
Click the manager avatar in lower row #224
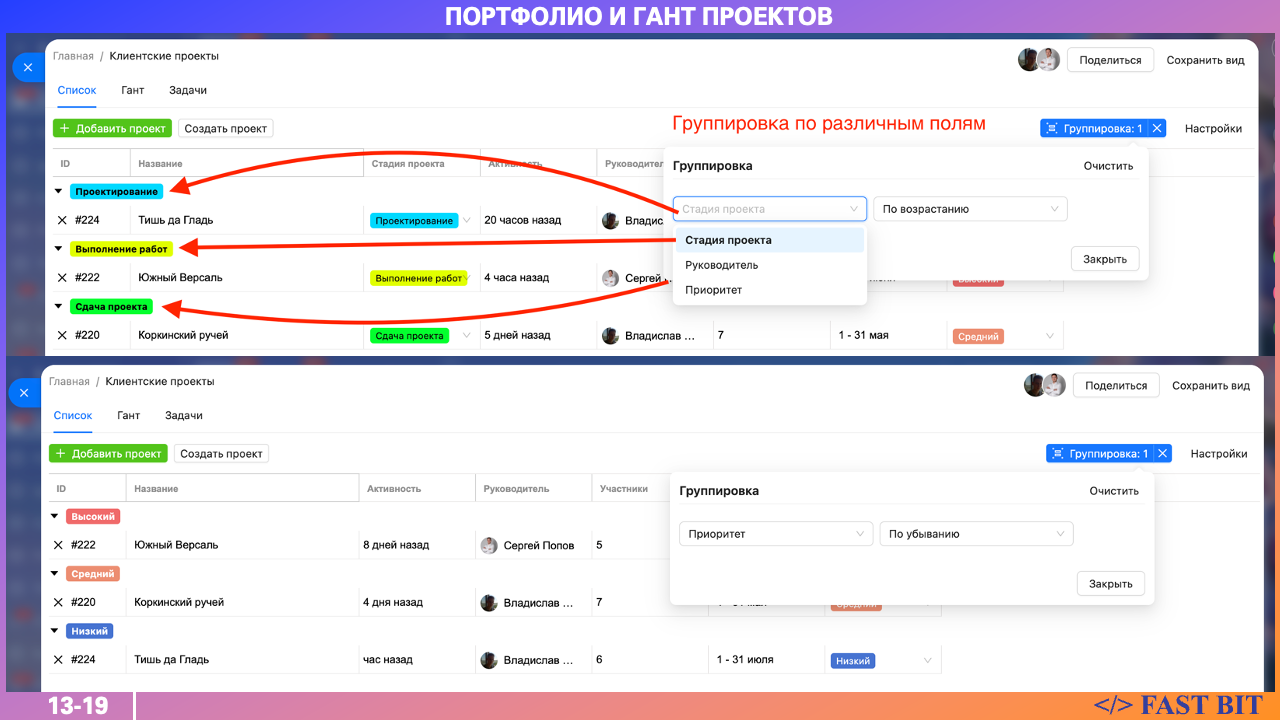[489, 660]
